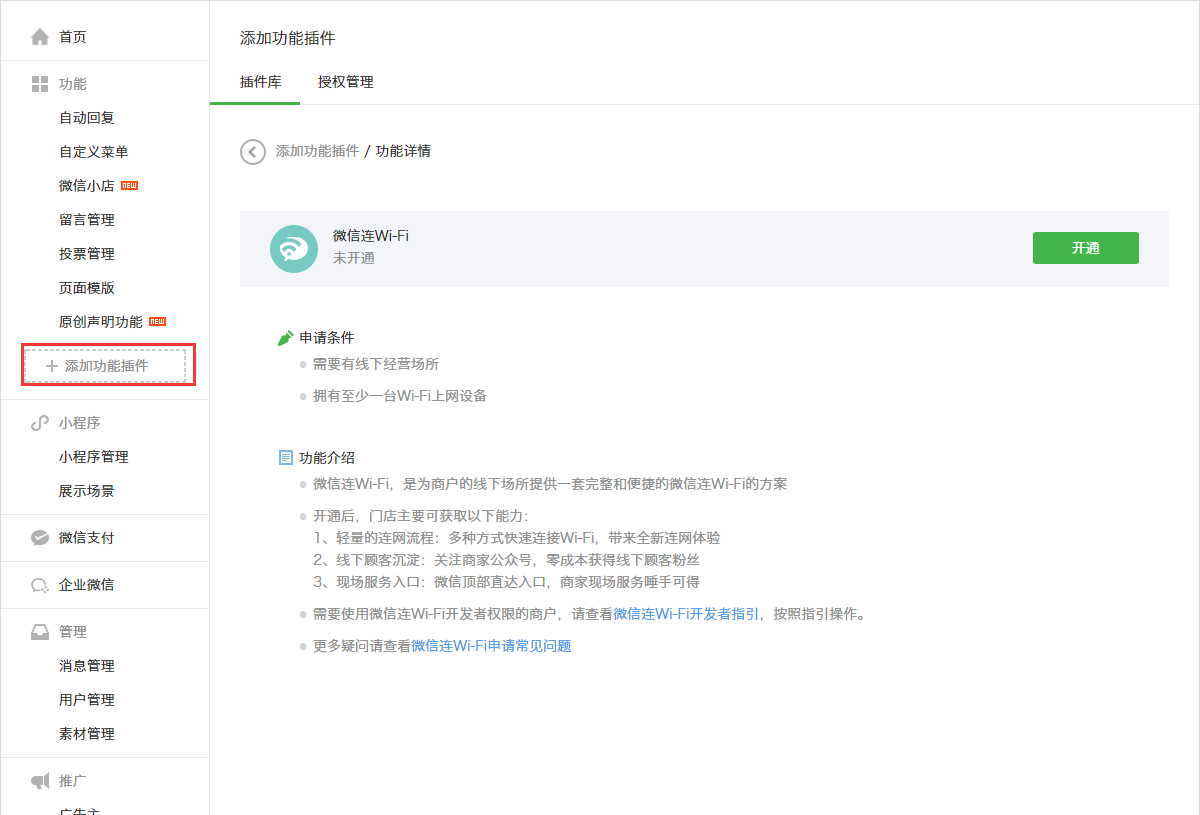Click the green 开通 button
This screenshot has width=1200, height=815.
1086,248
